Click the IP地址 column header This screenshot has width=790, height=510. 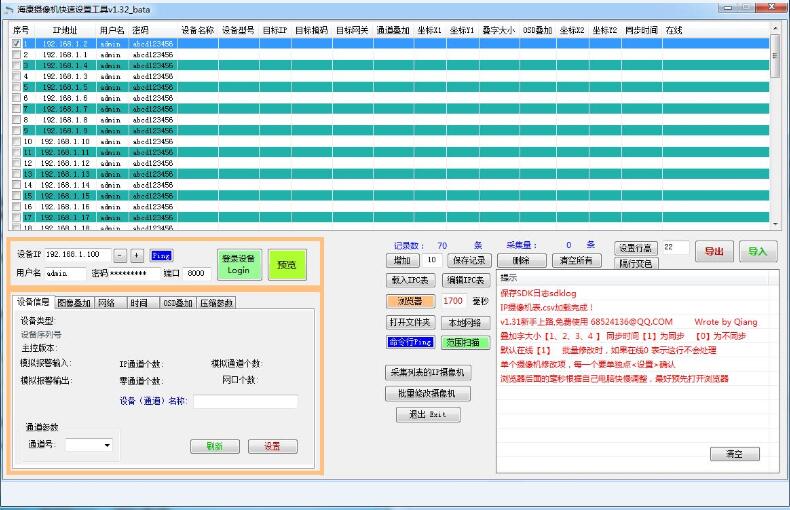[65, 30]
